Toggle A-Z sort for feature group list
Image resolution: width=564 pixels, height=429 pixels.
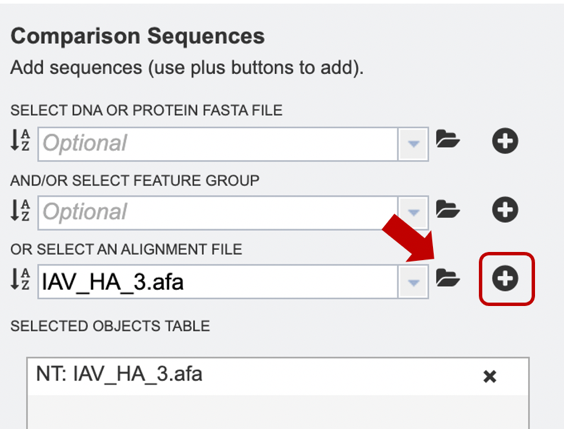tap(20, 210)
